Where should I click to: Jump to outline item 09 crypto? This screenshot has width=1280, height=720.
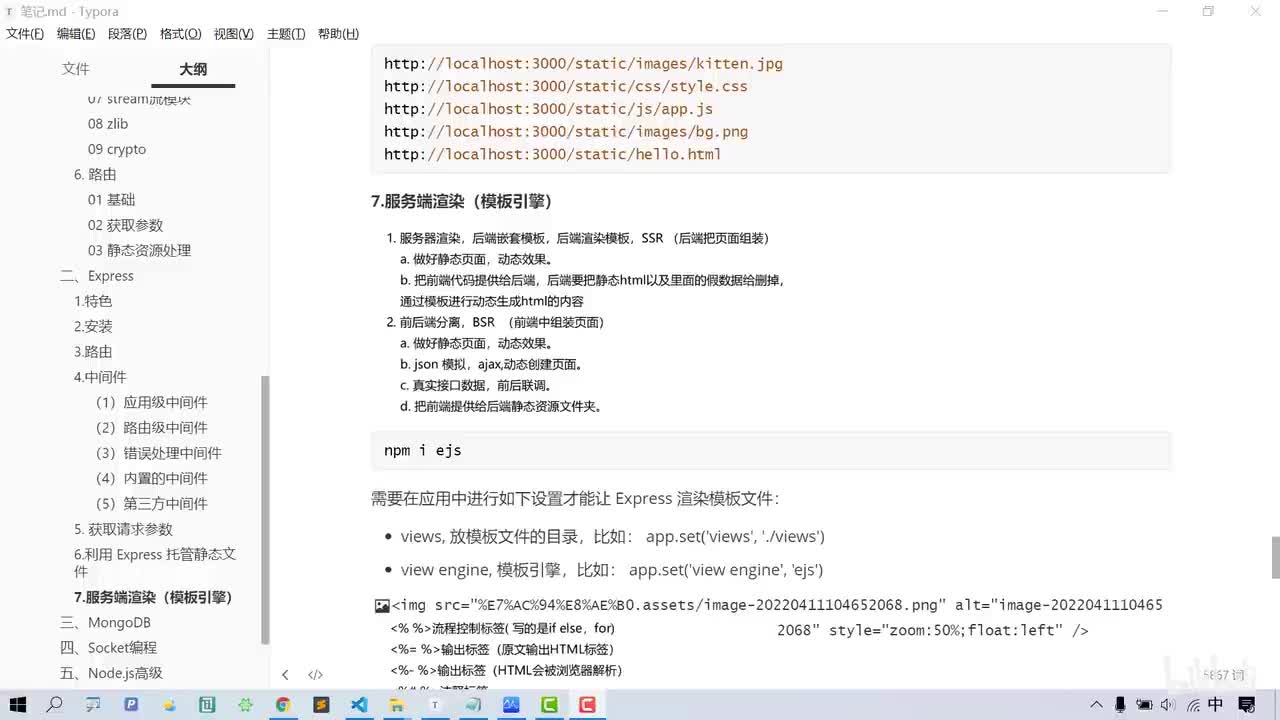coord(117,149)
